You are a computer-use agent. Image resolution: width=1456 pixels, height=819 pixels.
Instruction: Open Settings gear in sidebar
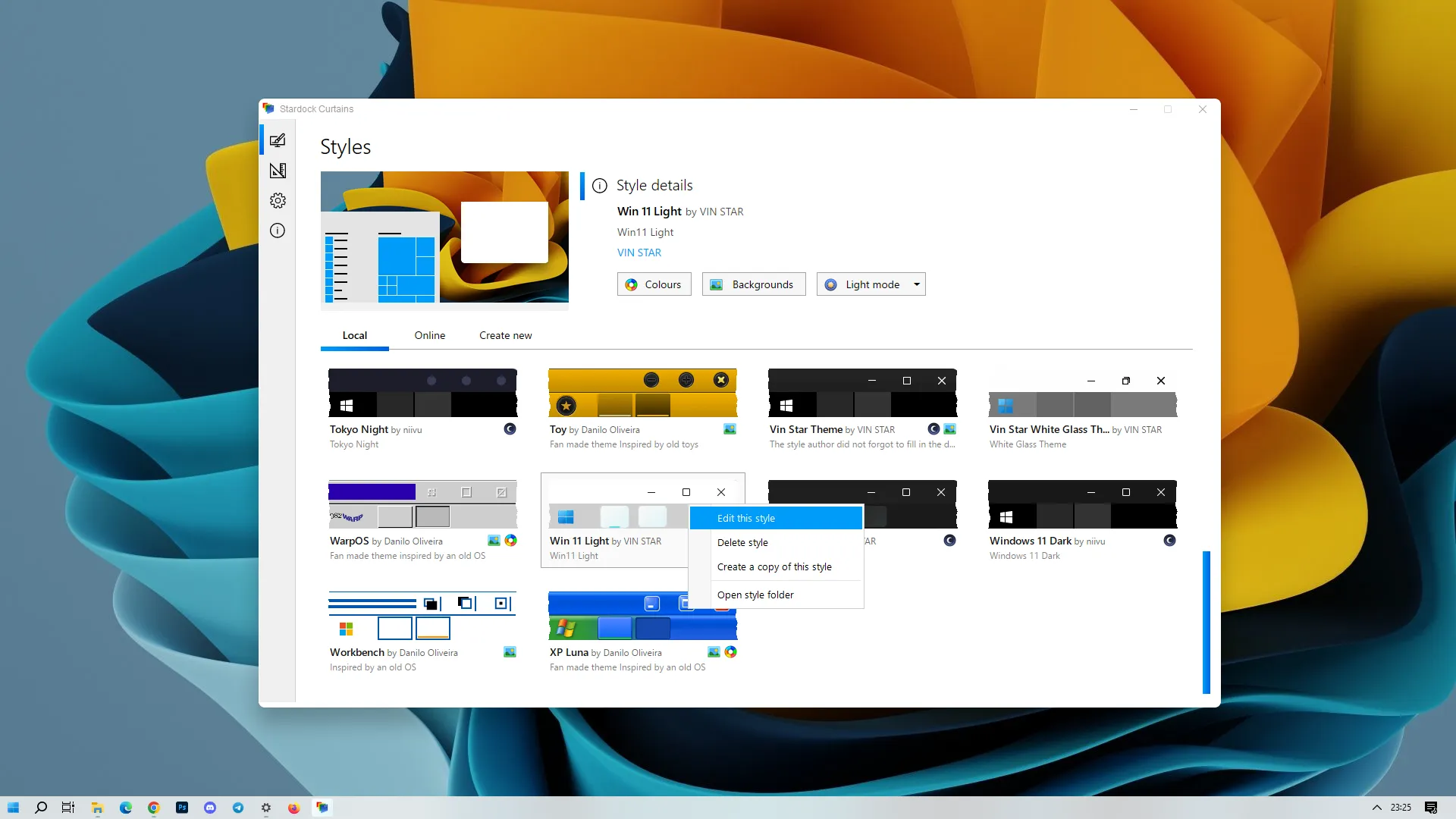(x=278, y=200)
